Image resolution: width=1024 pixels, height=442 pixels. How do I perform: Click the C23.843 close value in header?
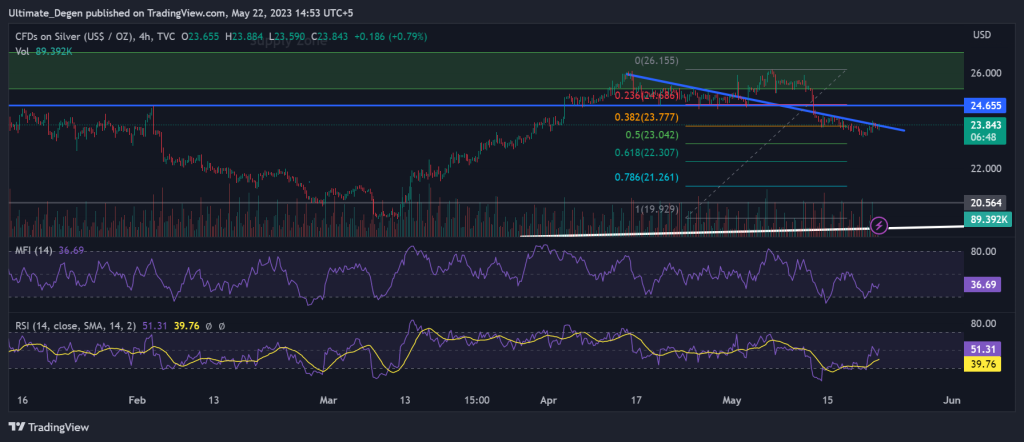click(x=330, y=37)
